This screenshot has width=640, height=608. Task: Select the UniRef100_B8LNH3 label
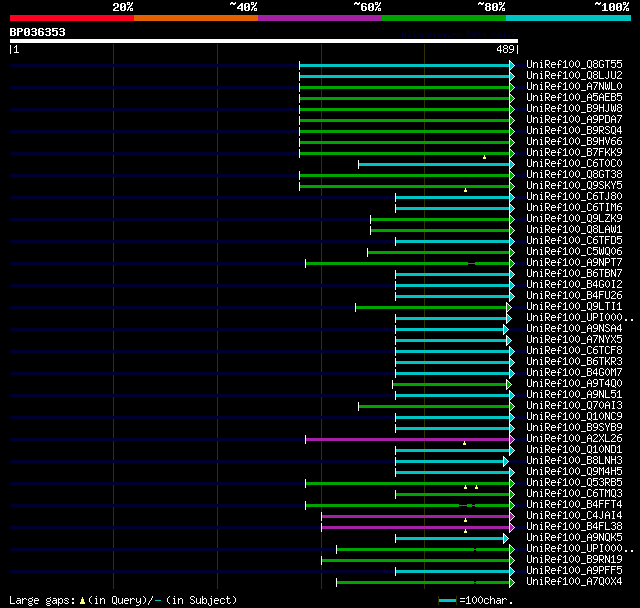pos(574,461)
